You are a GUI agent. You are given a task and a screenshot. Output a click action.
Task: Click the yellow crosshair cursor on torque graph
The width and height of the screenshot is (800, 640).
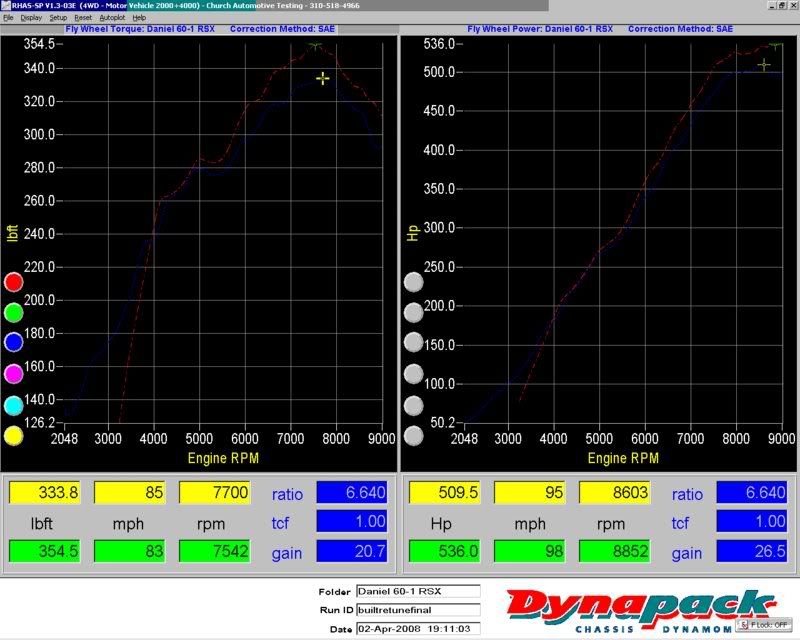(x=322, y=78)
